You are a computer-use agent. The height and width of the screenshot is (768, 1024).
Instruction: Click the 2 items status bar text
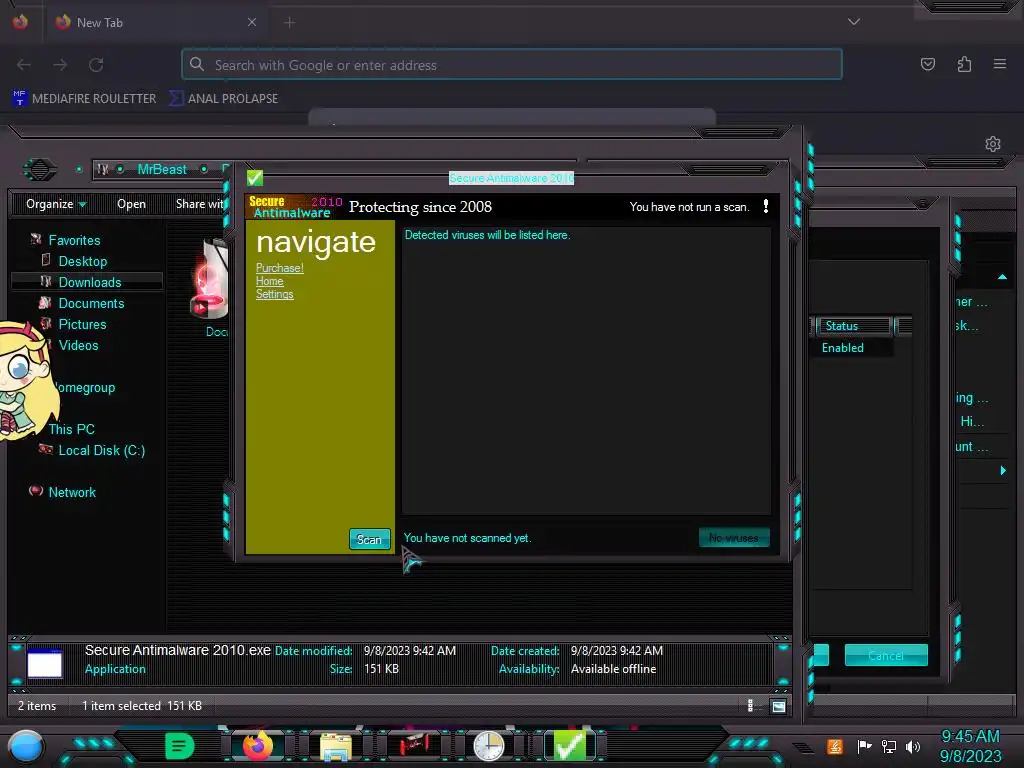point(37,706)
